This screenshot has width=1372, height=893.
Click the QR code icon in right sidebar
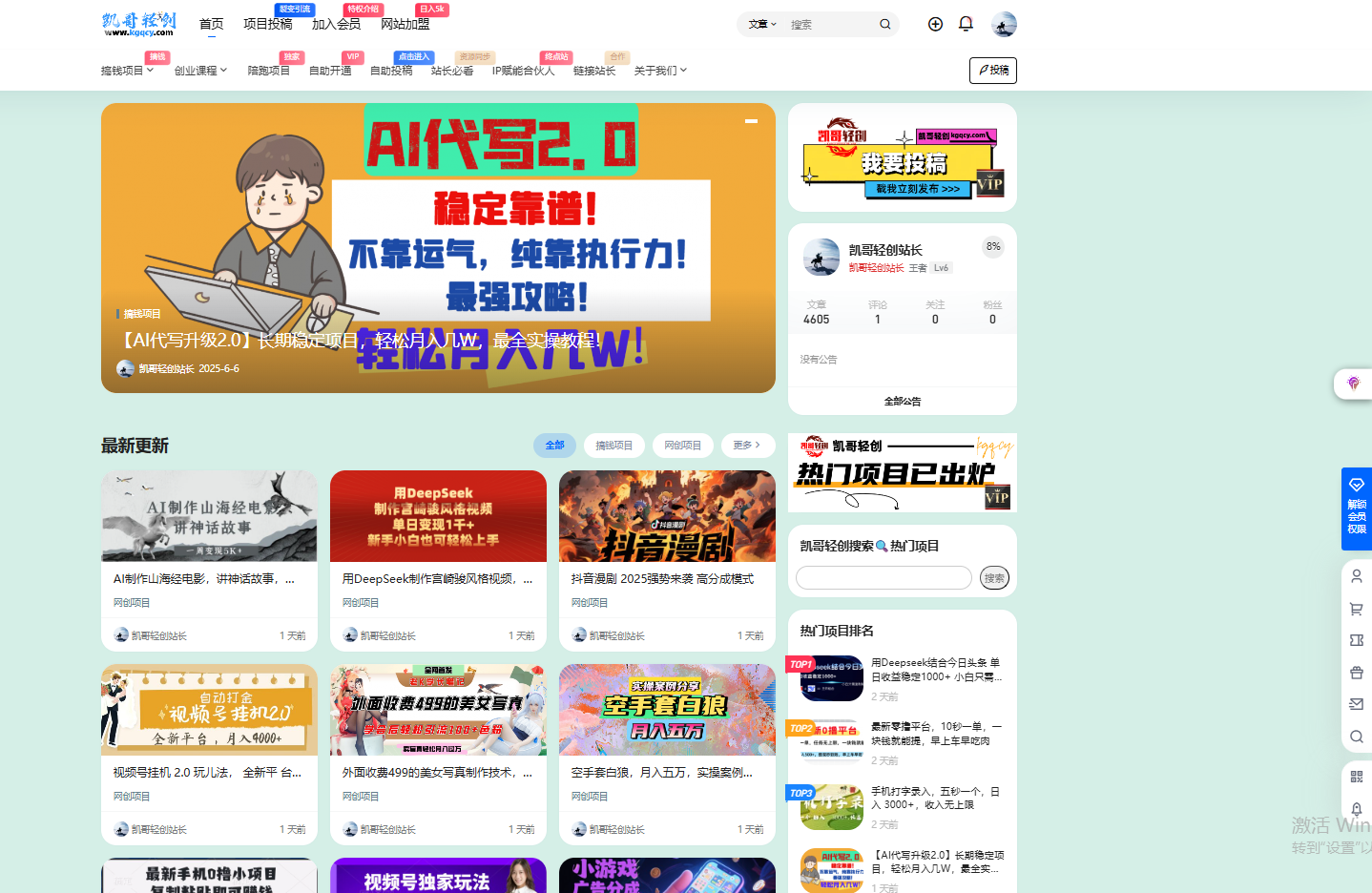1357,777
